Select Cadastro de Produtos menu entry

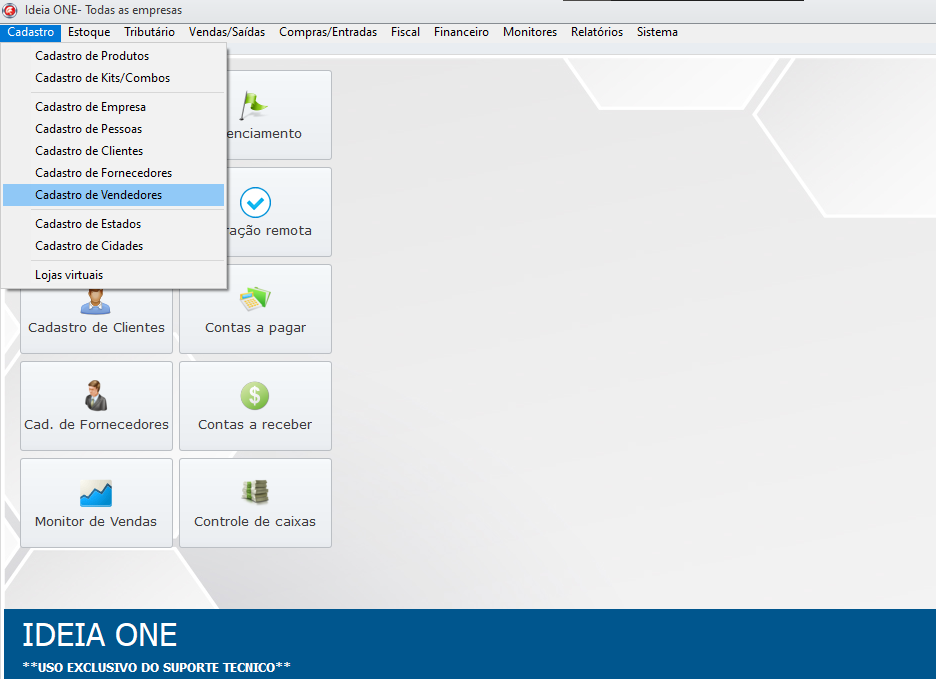click(x=92, y=56)
